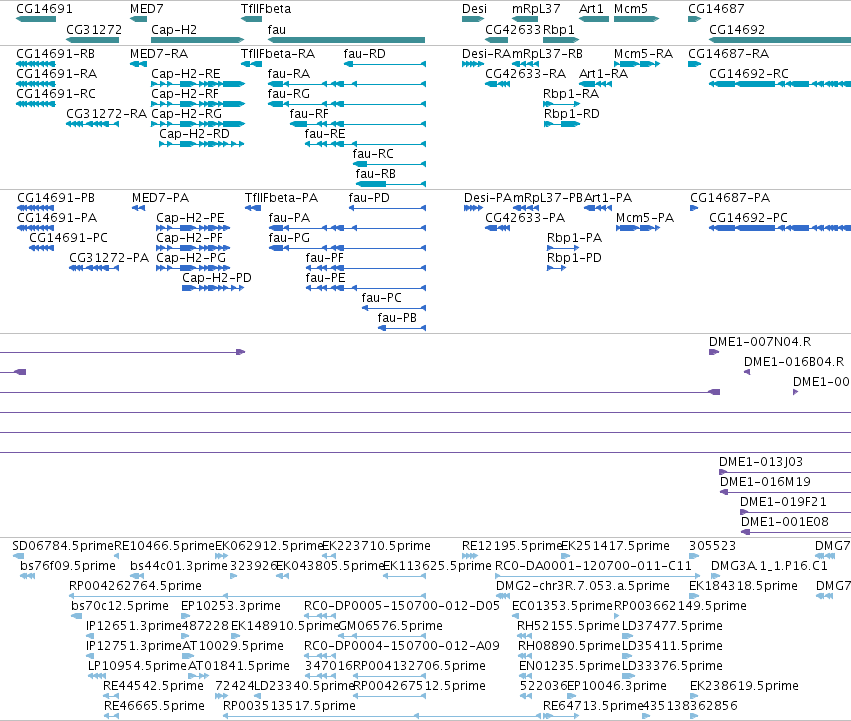
Task: Select protein label CG14687-PA
Action: tap(730, 198)
